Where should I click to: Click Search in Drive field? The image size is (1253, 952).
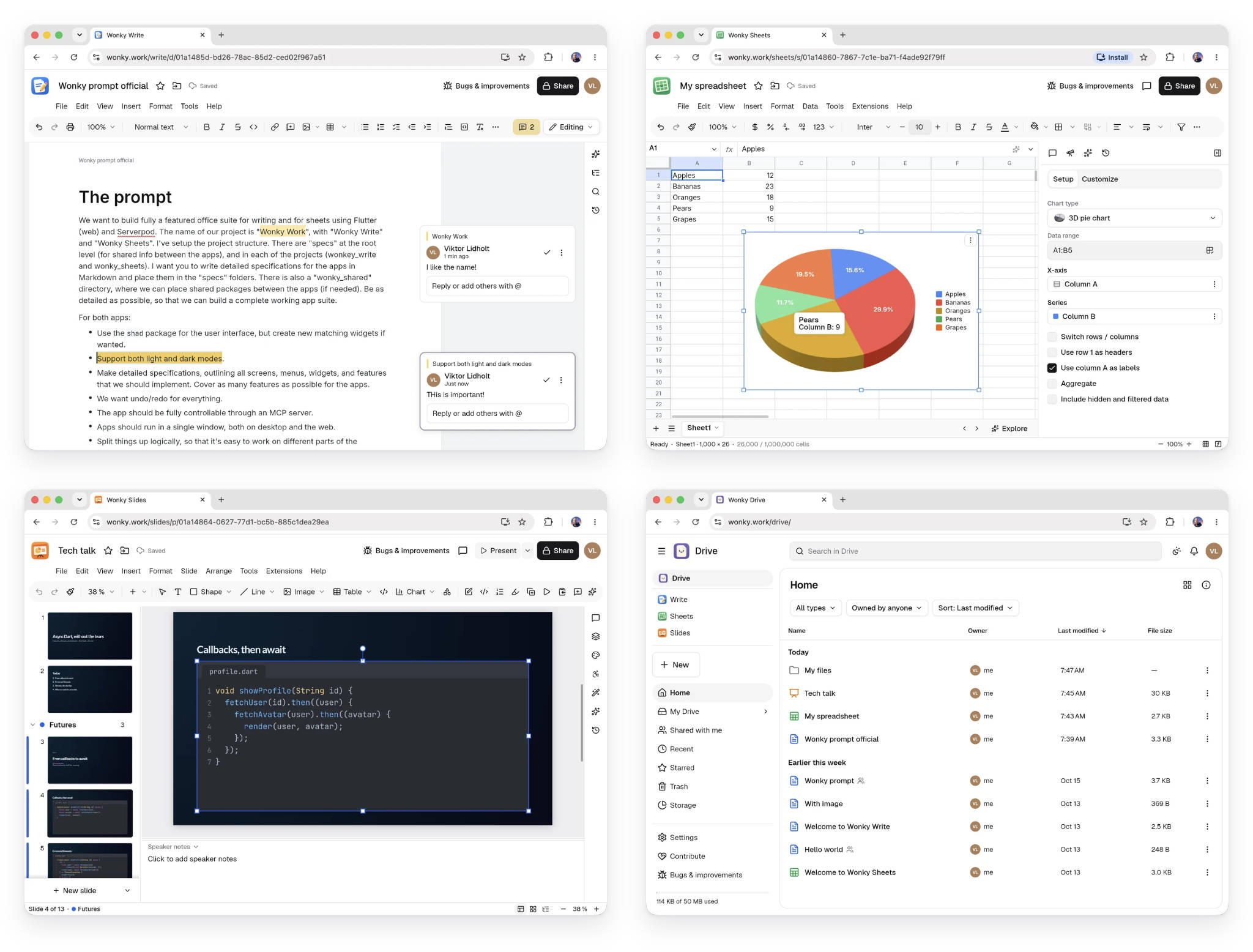(975, 551)
